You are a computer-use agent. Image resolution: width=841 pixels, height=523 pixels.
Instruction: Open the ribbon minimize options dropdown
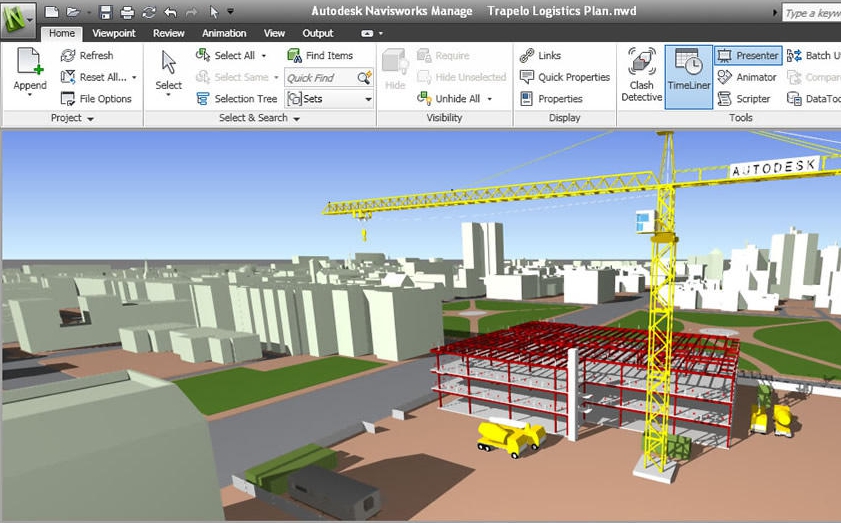tap(381, 33)
